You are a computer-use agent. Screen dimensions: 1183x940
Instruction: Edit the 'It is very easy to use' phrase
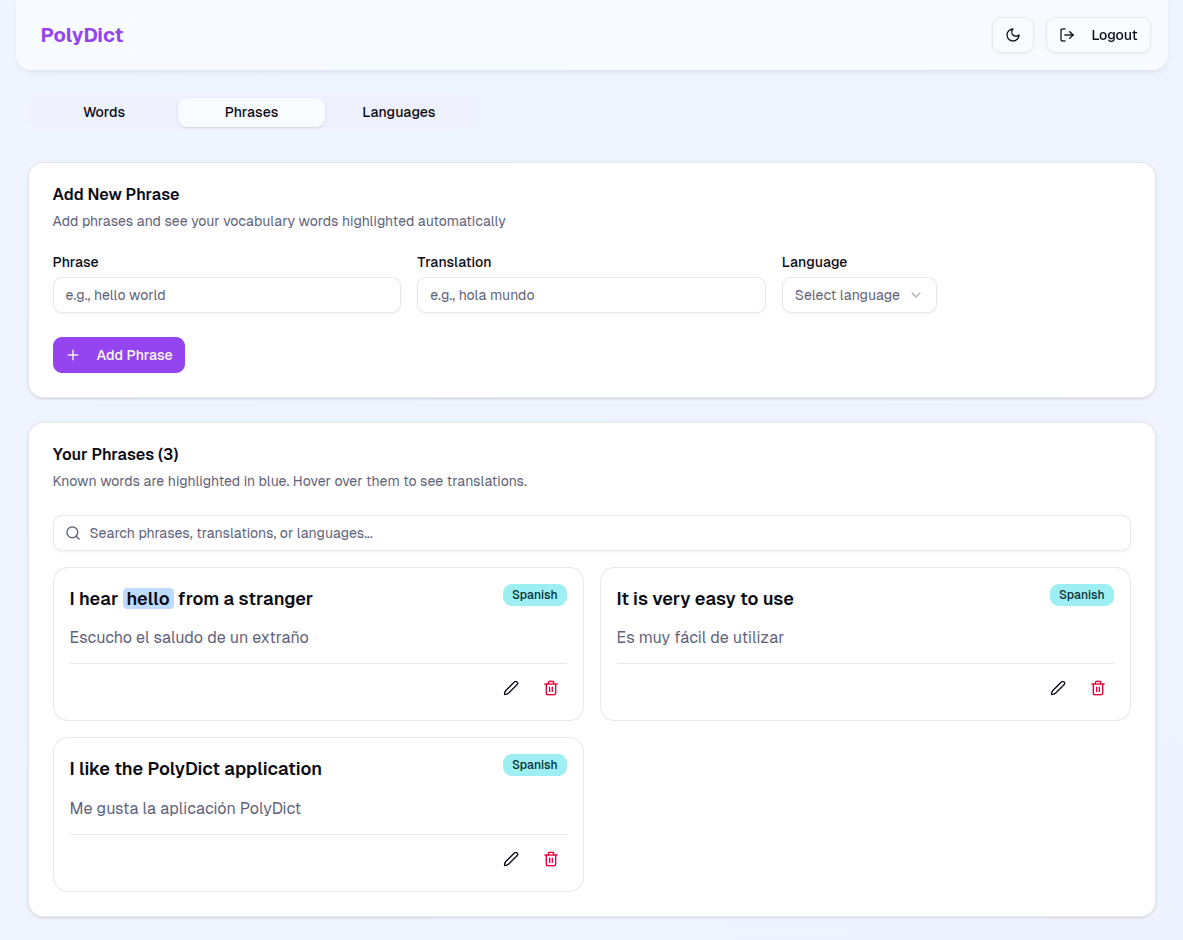coord(1058,688)
